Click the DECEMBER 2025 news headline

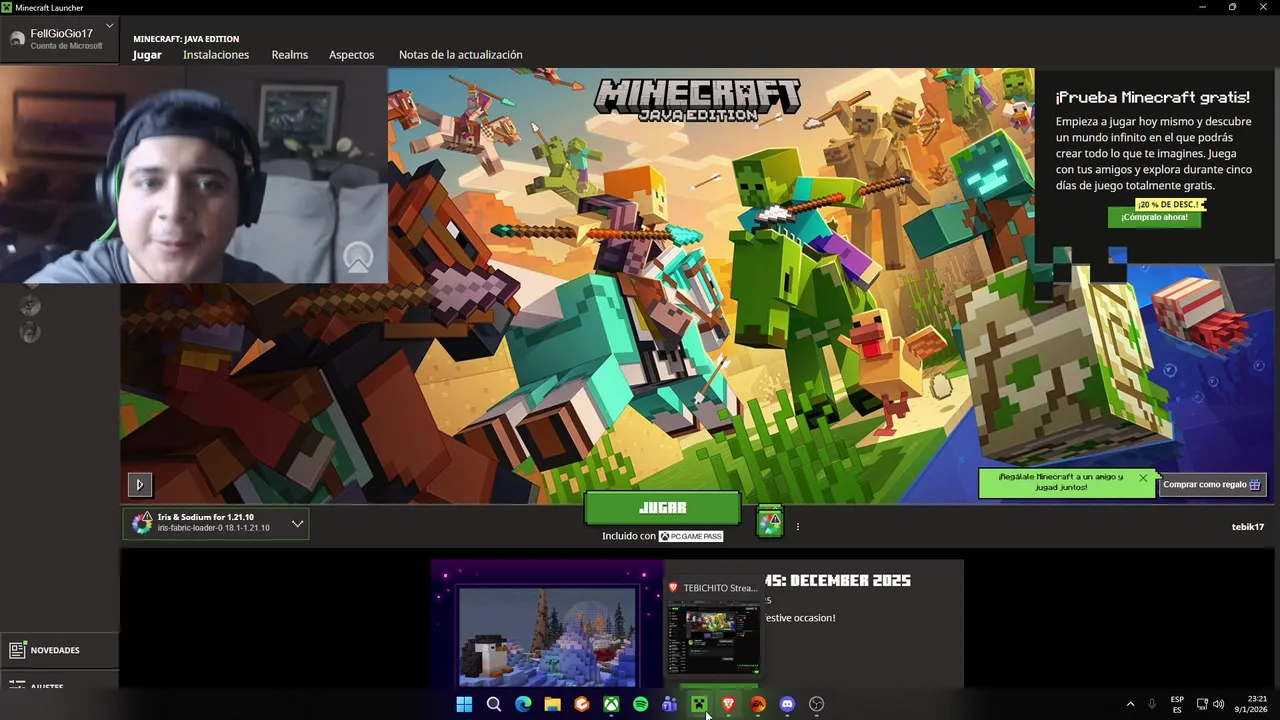point(838,580)
